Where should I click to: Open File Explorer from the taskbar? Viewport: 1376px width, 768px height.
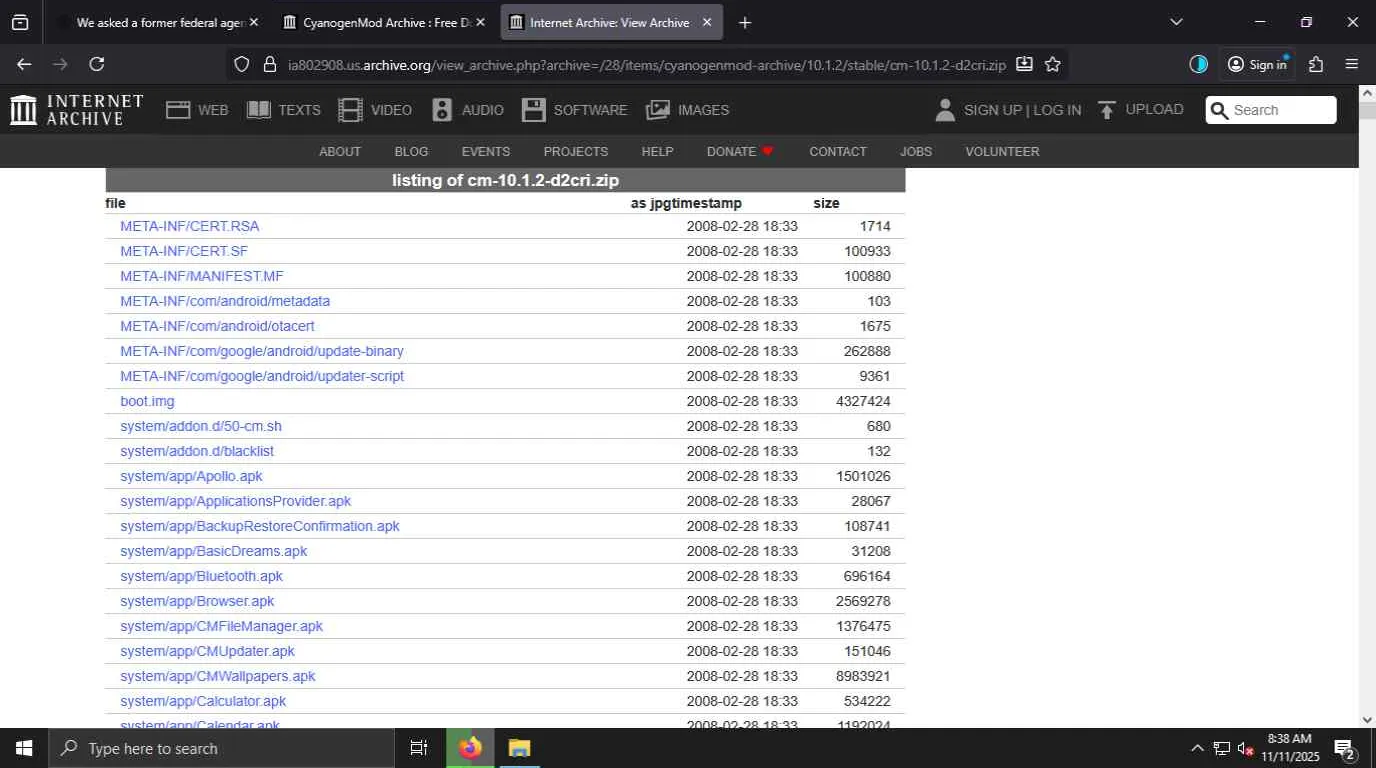(519, 748)
